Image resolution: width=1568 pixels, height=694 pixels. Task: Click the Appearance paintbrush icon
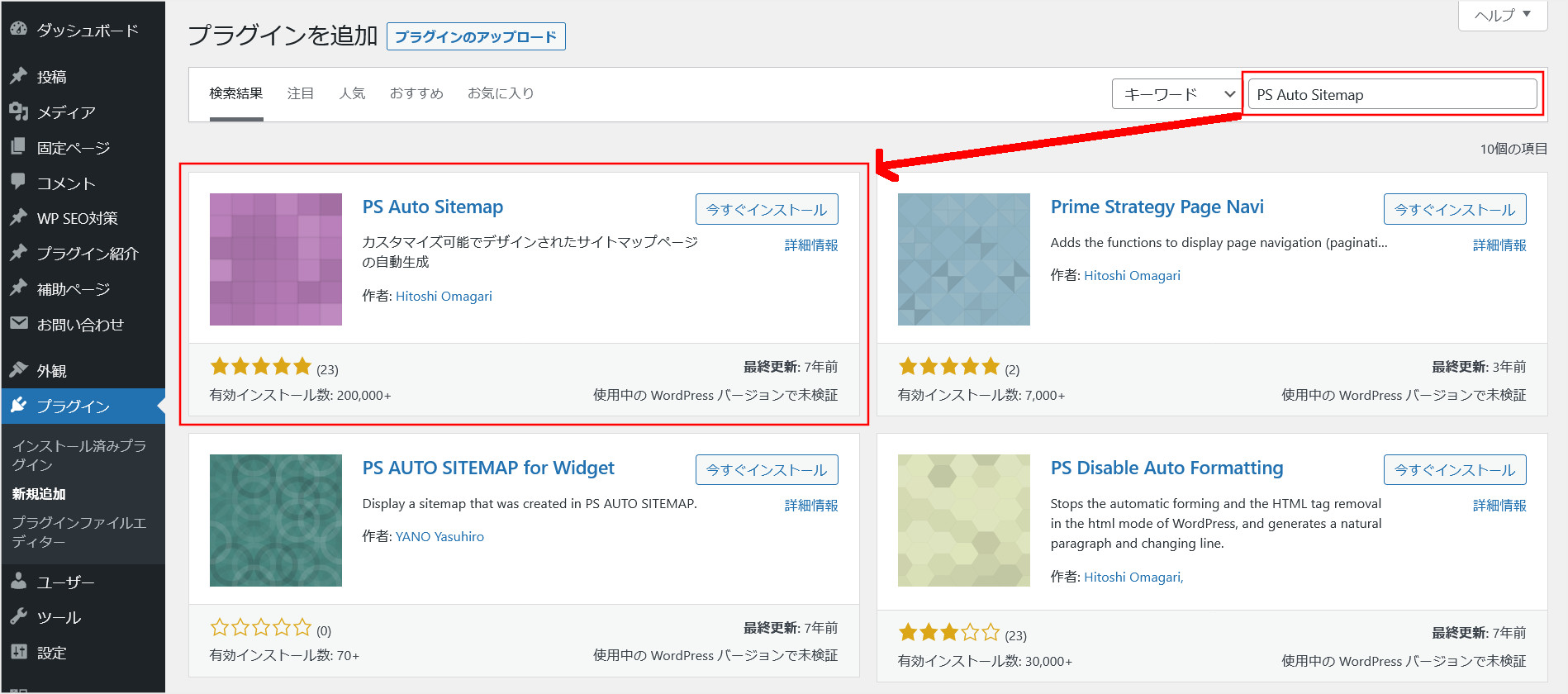tap(18, 370)
